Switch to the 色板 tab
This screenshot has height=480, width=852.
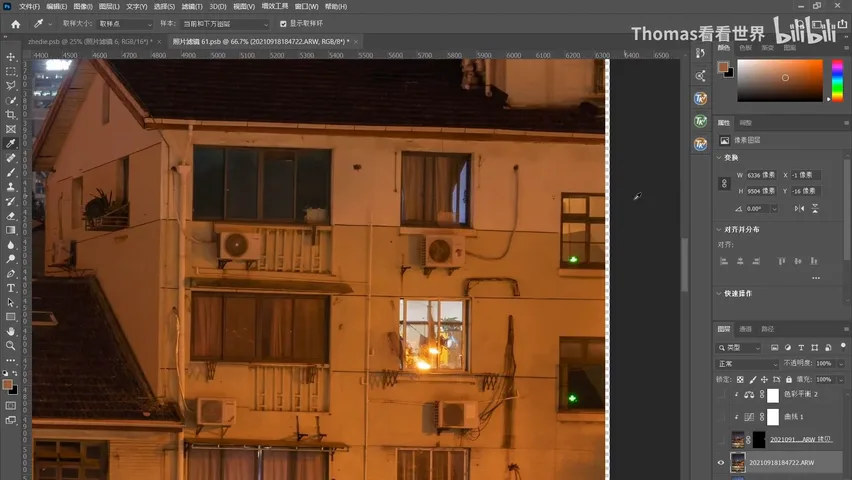[x=745, y=48]
